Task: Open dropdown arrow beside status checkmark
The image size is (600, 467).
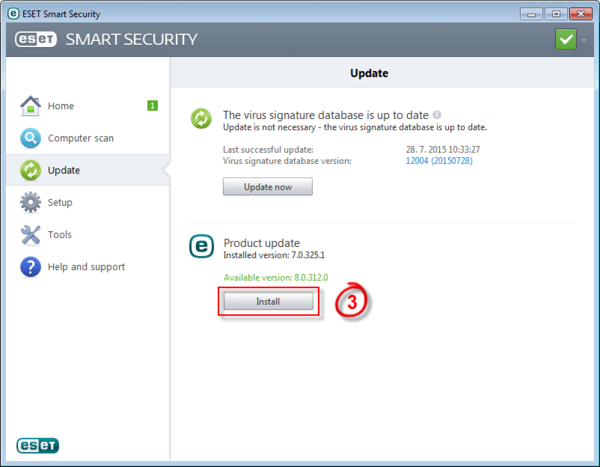Action: (584, 39)
